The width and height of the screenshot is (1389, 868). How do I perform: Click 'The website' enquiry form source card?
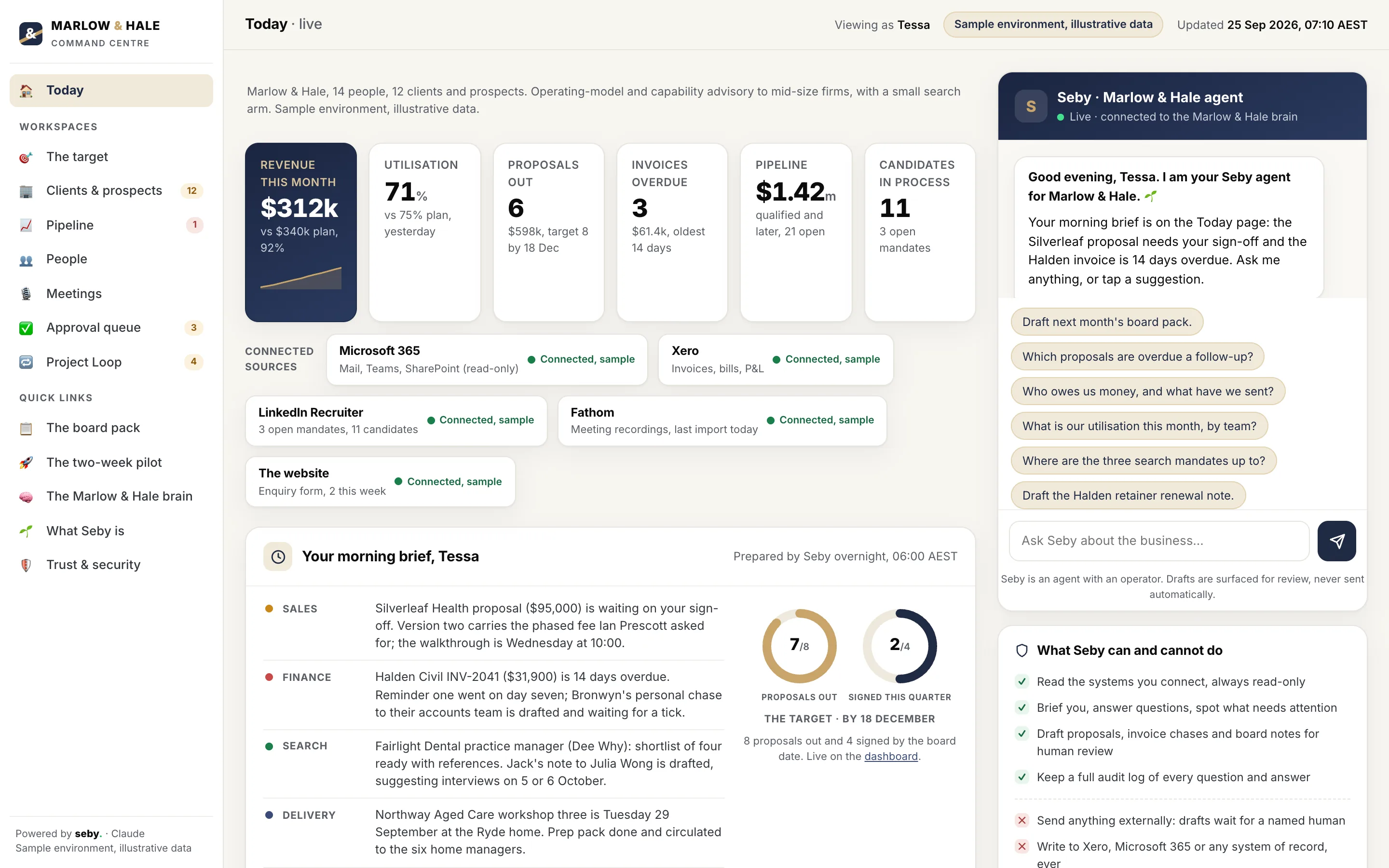click(380, 482)
